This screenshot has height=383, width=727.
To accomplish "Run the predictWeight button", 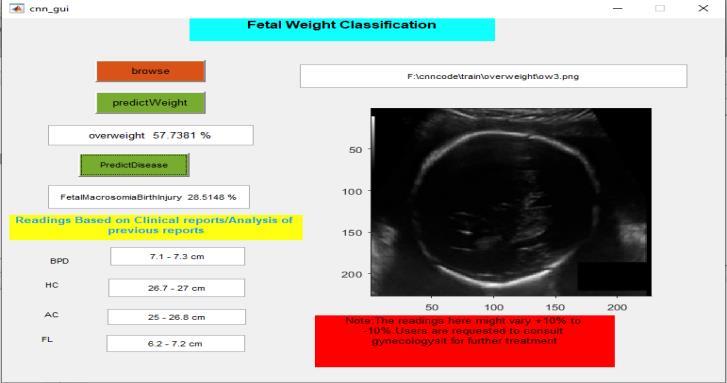I will [x=151, y=103].
